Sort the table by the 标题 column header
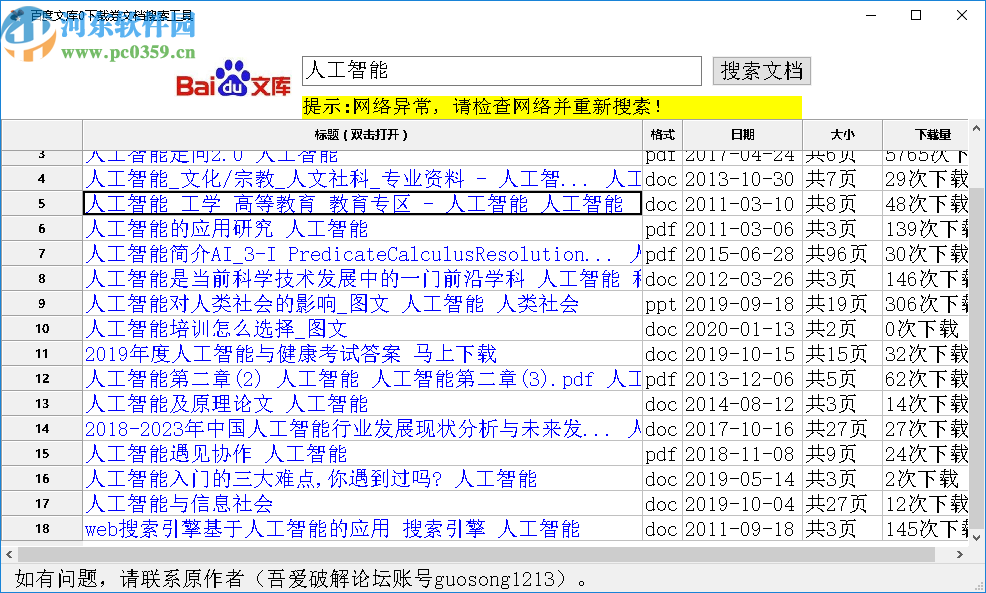Viewport: 986px width, 593px height. coord(362,135)
